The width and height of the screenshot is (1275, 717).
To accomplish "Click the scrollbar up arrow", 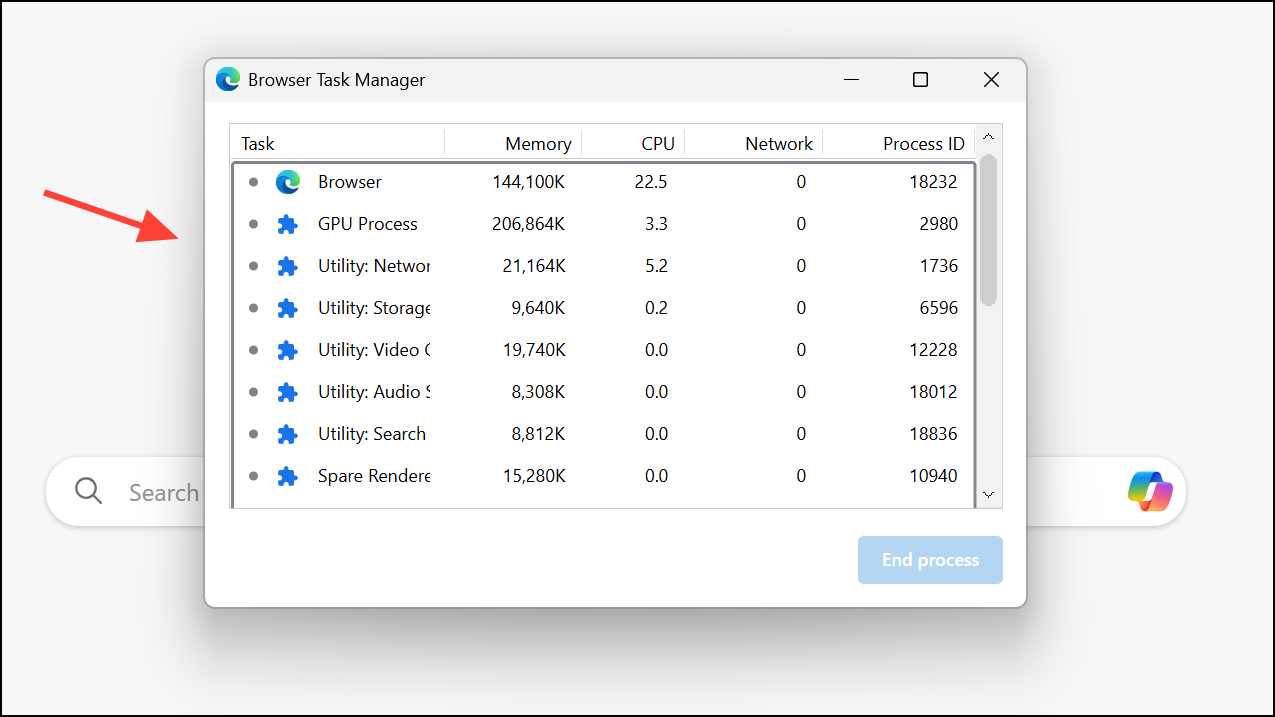I will click(x=988, y=138).
